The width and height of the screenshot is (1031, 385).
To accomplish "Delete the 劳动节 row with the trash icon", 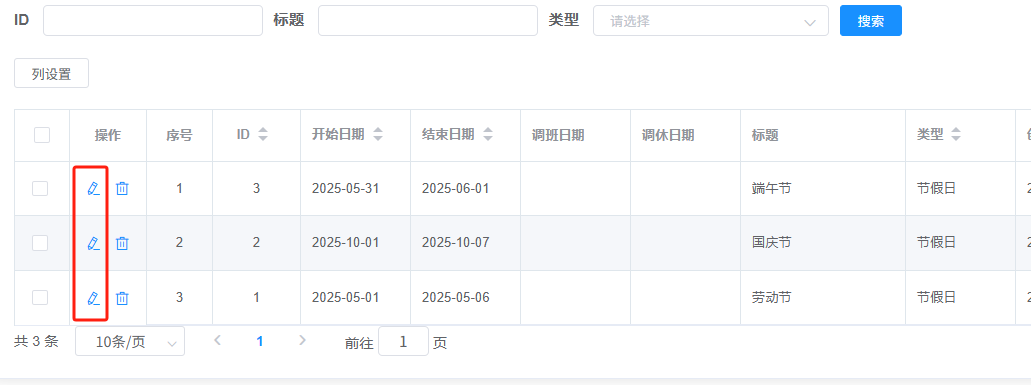I will click(122, 298).
